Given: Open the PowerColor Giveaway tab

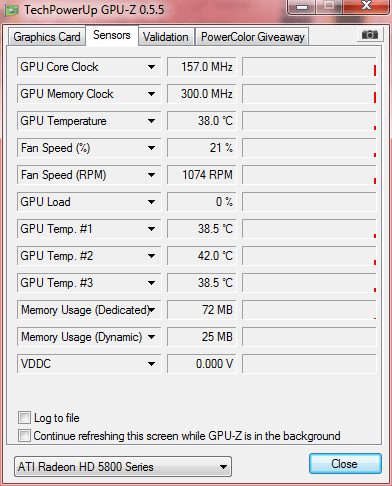Looking at the screenshot, I should 253,37.
